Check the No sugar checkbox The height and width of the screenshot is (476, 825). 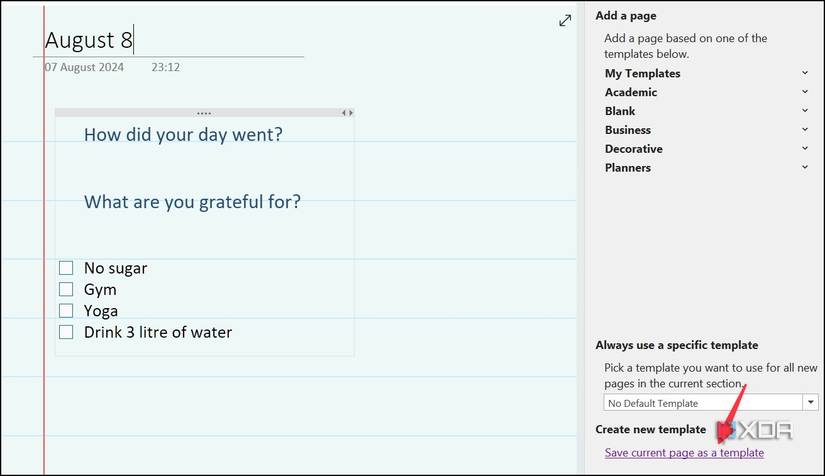click(66, 268)
